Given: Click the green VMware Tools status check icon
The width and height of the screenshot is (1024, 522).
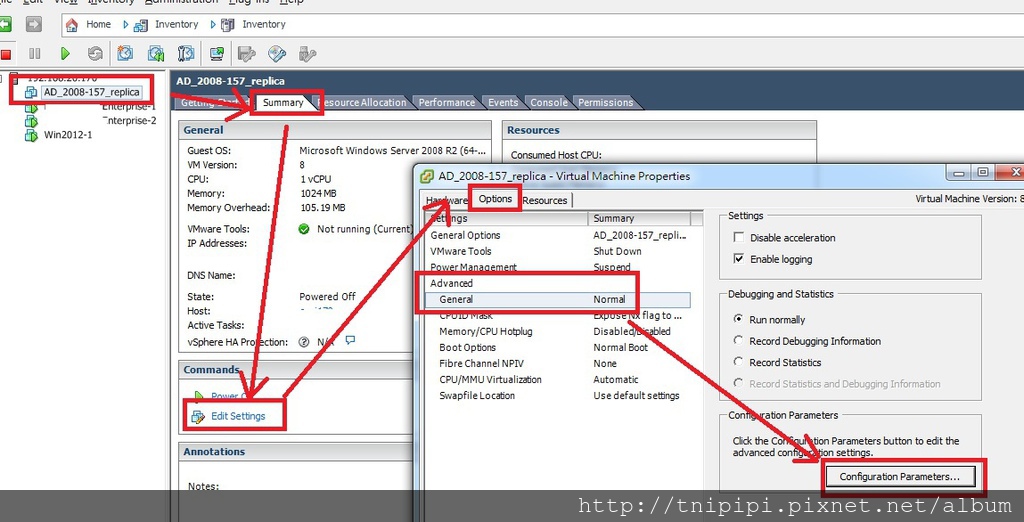Looking at the screenshot, I should (x=304, y=229).
